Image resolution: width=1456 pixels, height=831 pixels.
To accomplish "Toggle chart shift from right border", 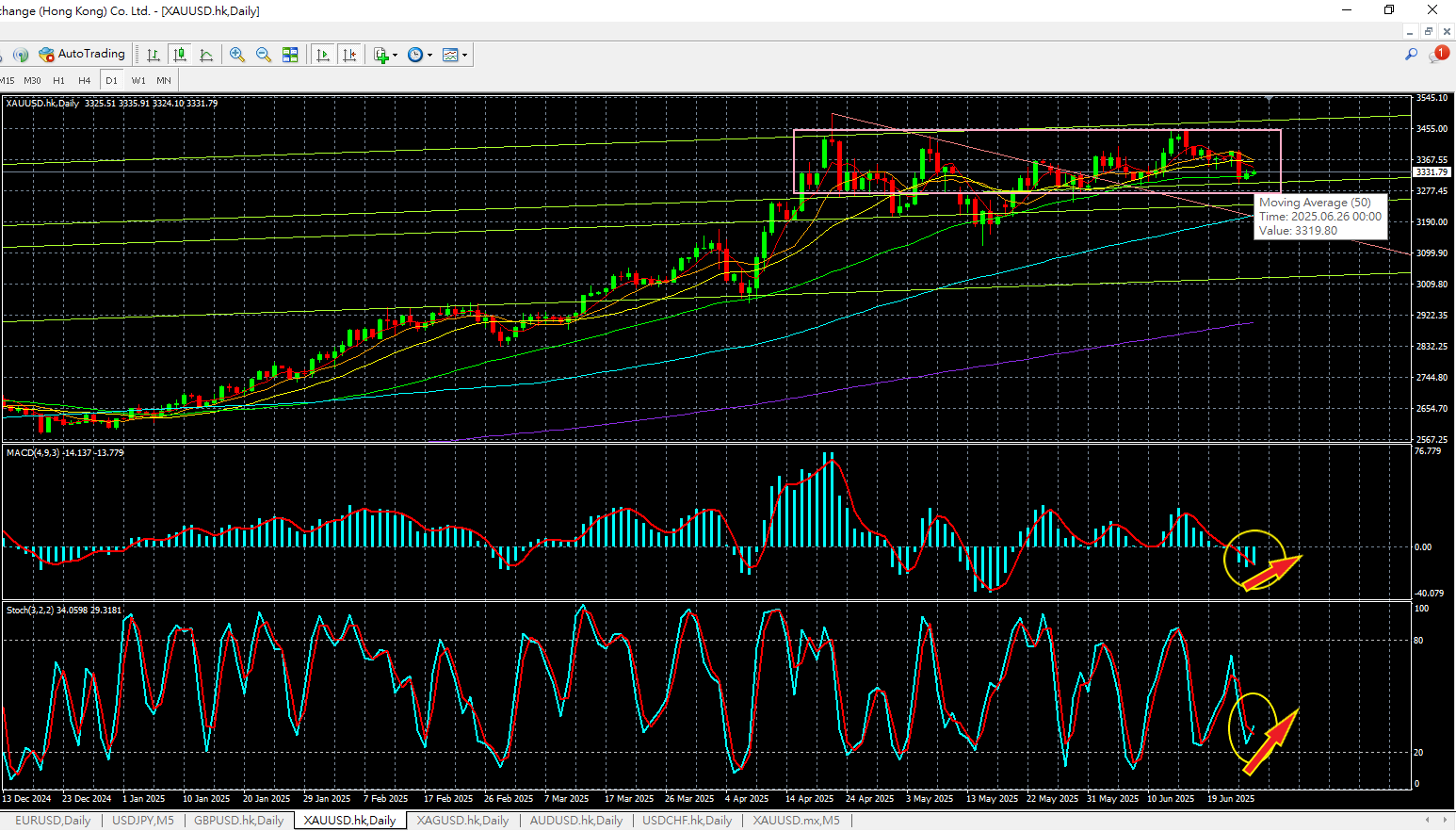I will coord(349,55).
